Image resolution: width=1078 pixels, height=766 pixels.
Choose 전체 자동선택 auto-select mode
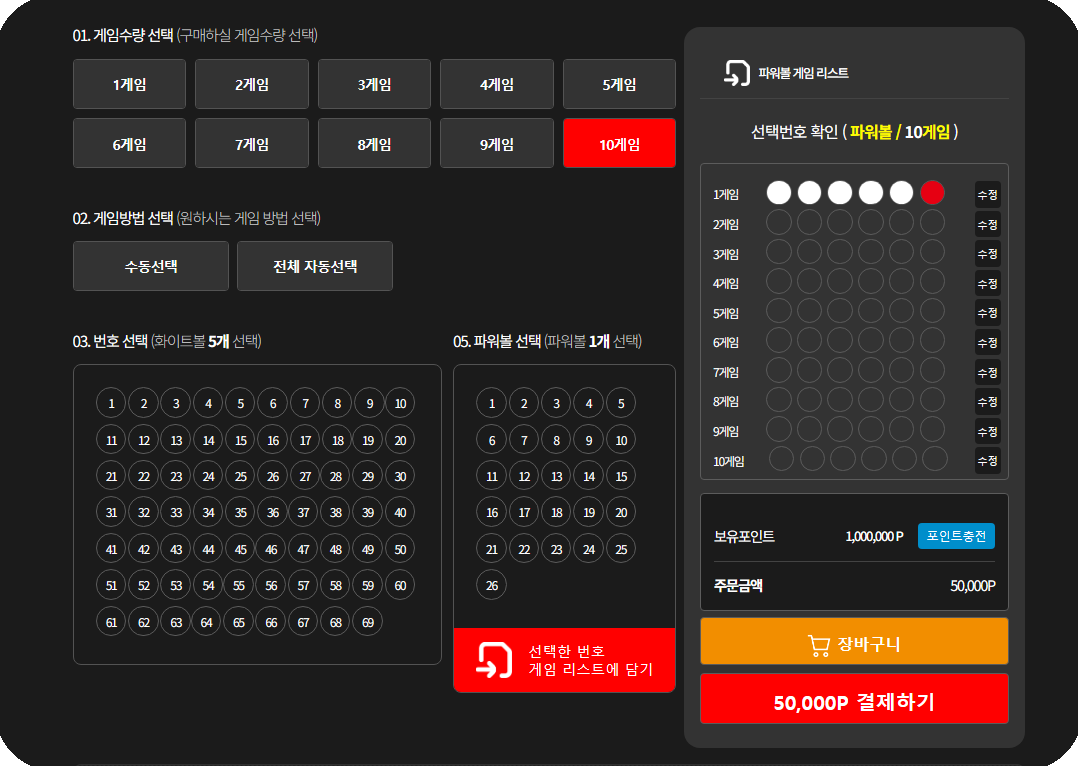coord(315,266)
